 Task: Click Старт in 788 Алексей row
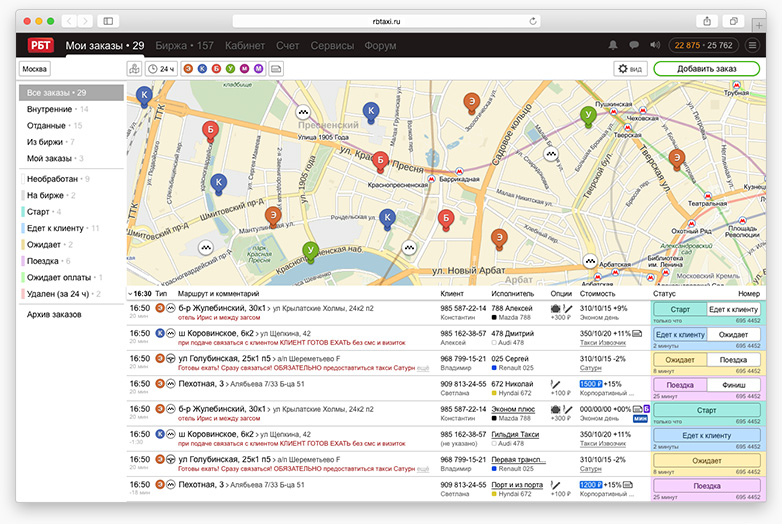679,309
